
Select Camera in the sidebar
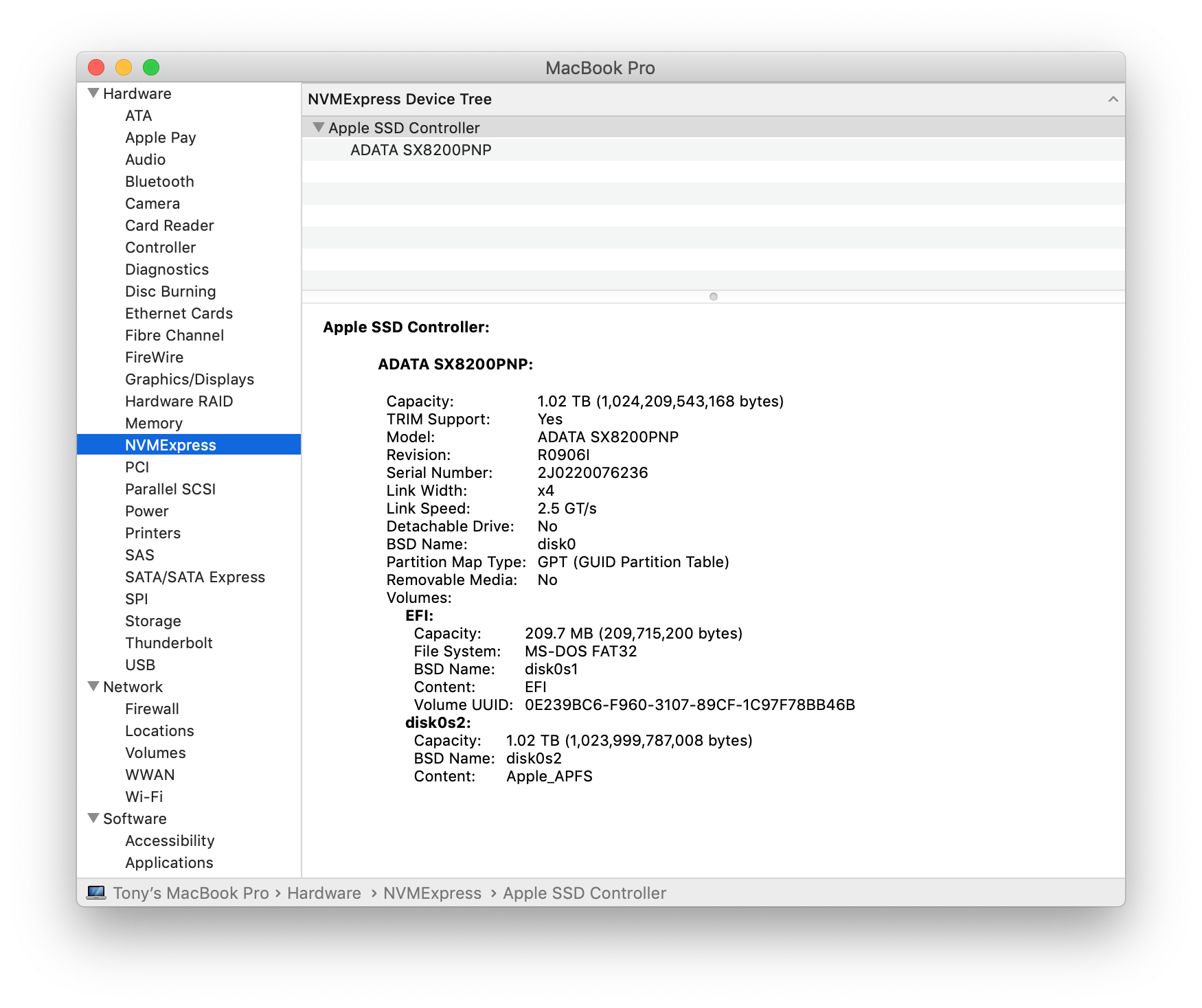tap(152, 203)
